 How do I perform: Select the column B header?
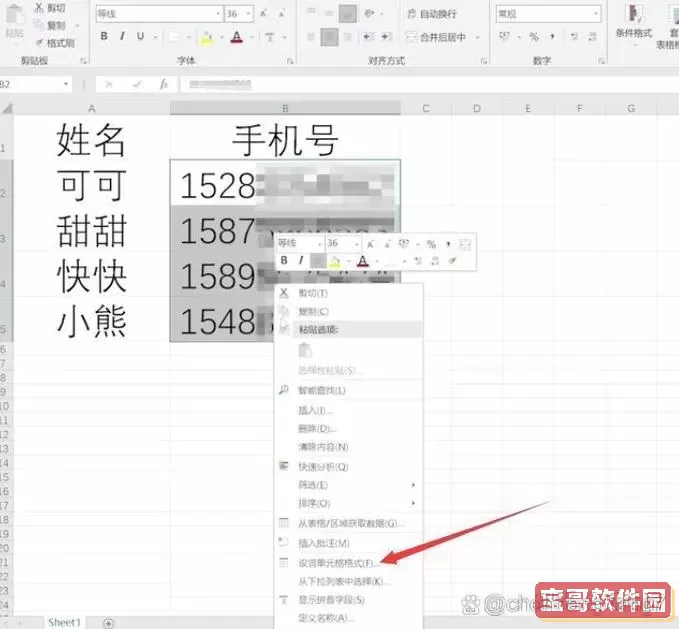pos(285,108)
